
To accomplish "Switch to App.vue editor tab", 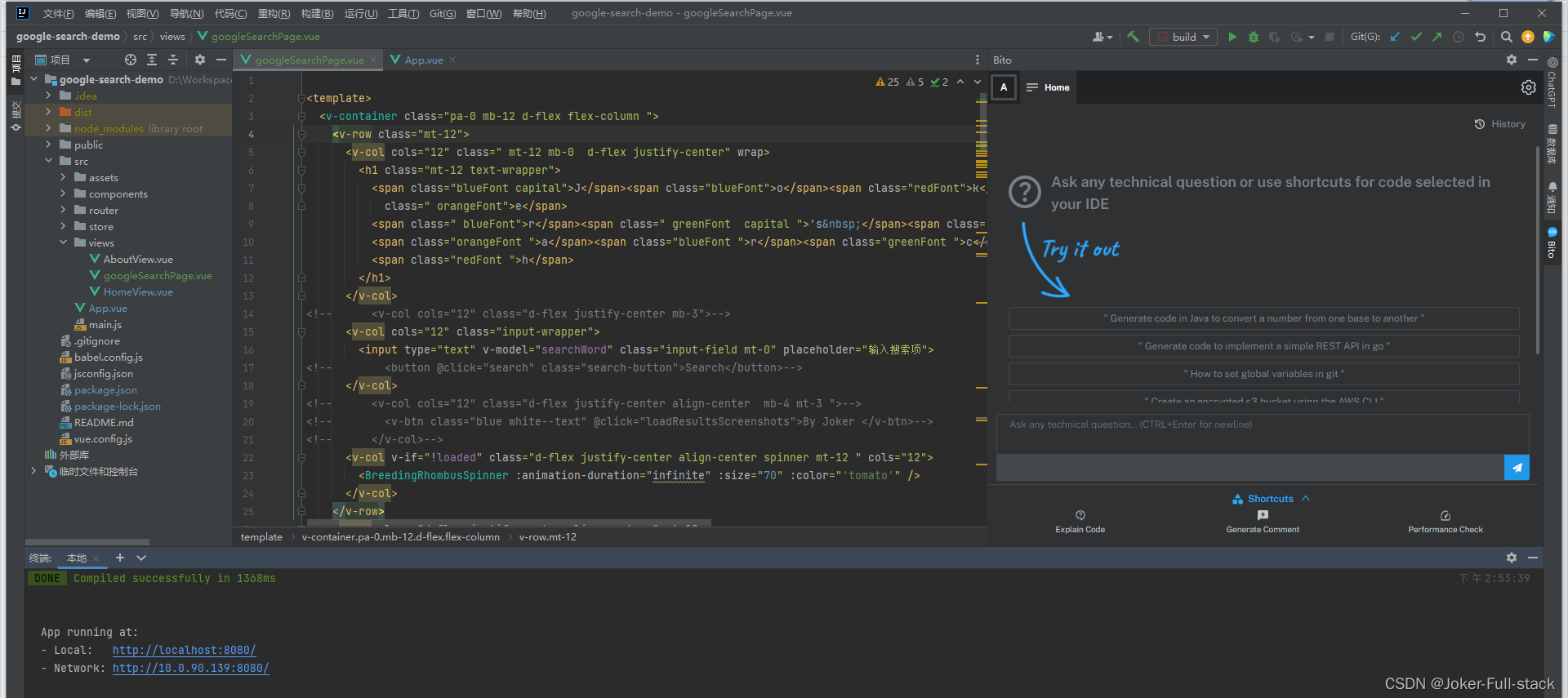I will click(x=424, y=60).
